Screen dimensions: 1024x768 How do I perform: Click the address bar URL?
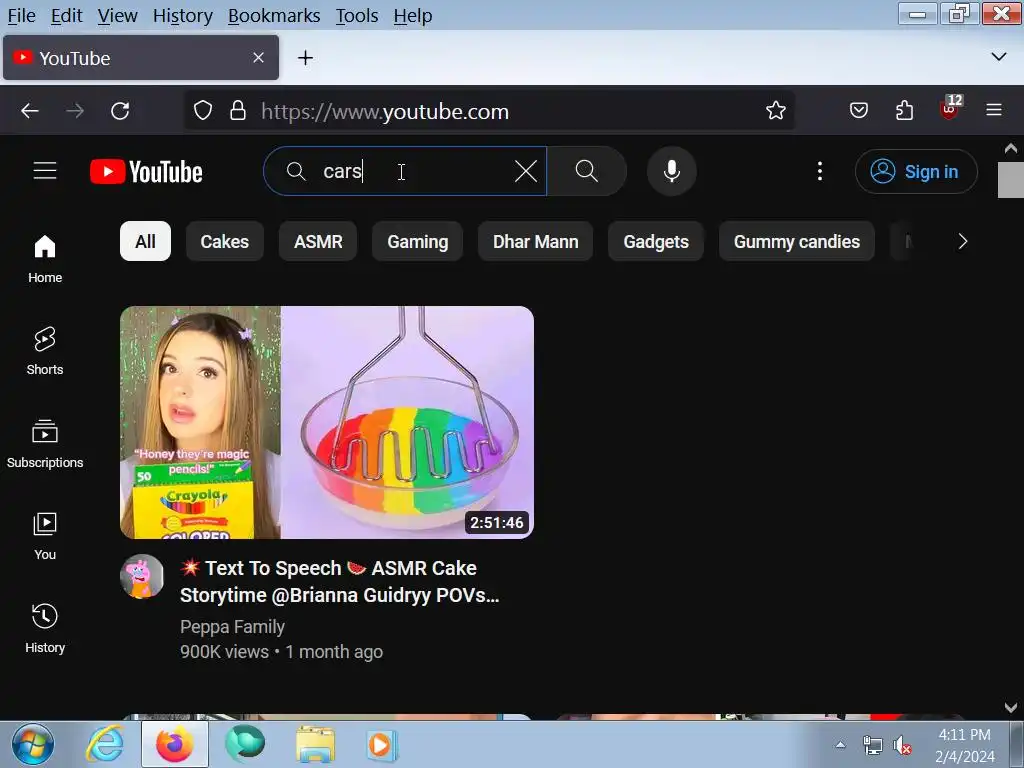[x=385, y=112]
